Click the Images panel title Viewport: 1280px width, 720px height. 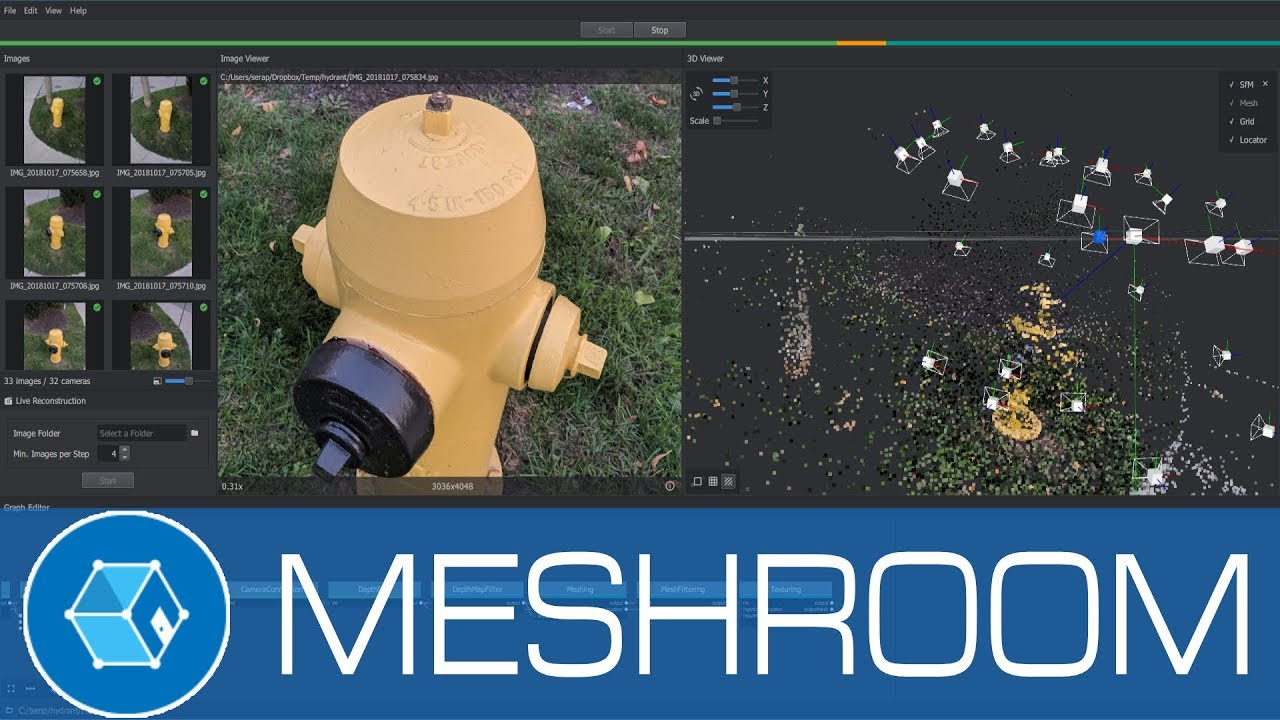17,59
